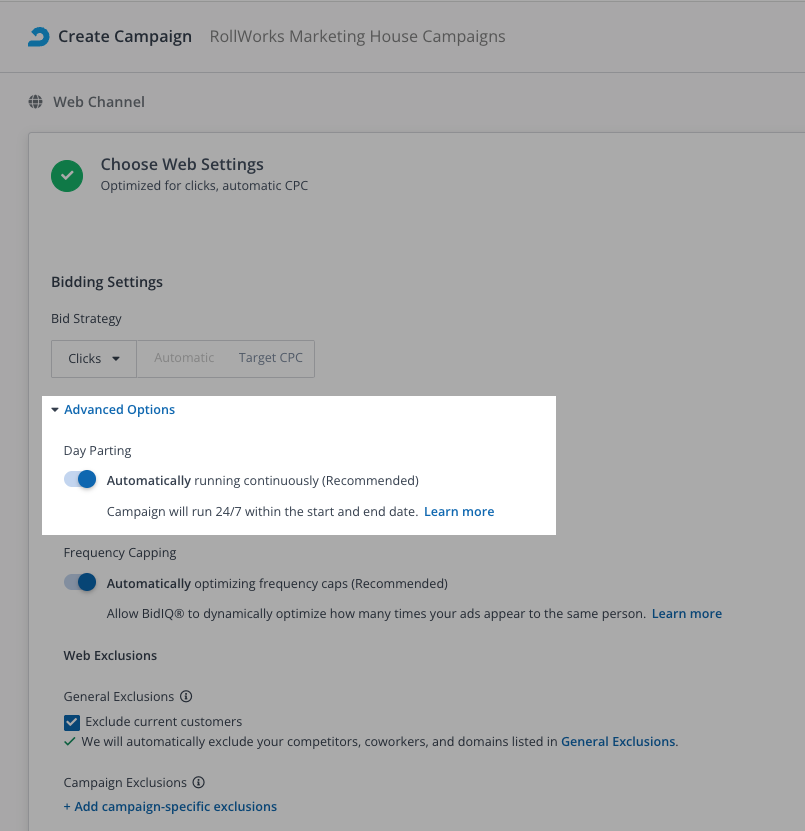The height and width of the screenshot is (831, 805).
Task: Uncheck Exclude current customers checkbox
Action: coord(72,722)
